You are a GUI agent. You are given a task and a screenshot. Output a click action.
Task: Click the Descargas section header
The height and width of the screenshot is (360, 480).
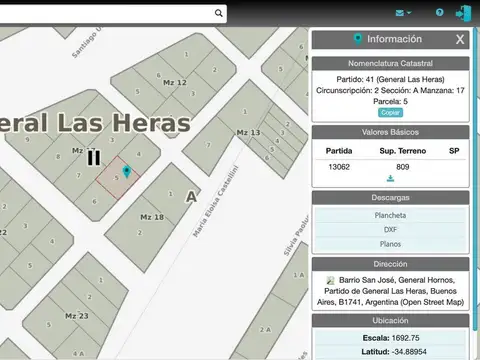click(x=390, y=198)
